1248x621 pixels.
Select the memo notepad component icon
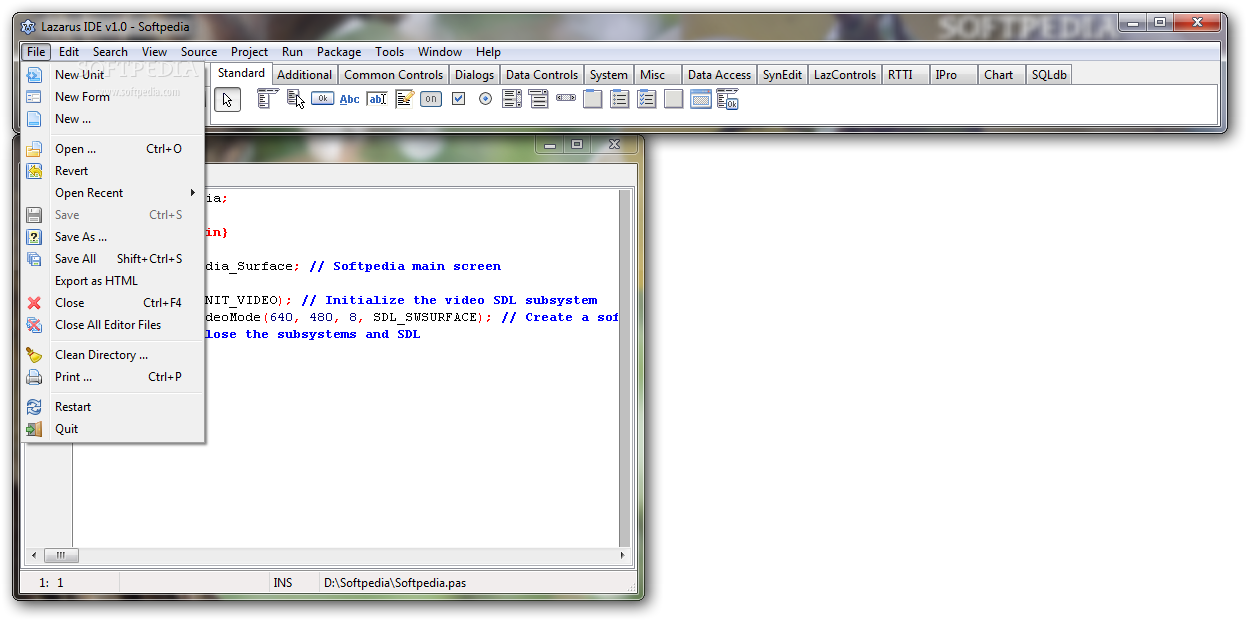click(404, 99)
